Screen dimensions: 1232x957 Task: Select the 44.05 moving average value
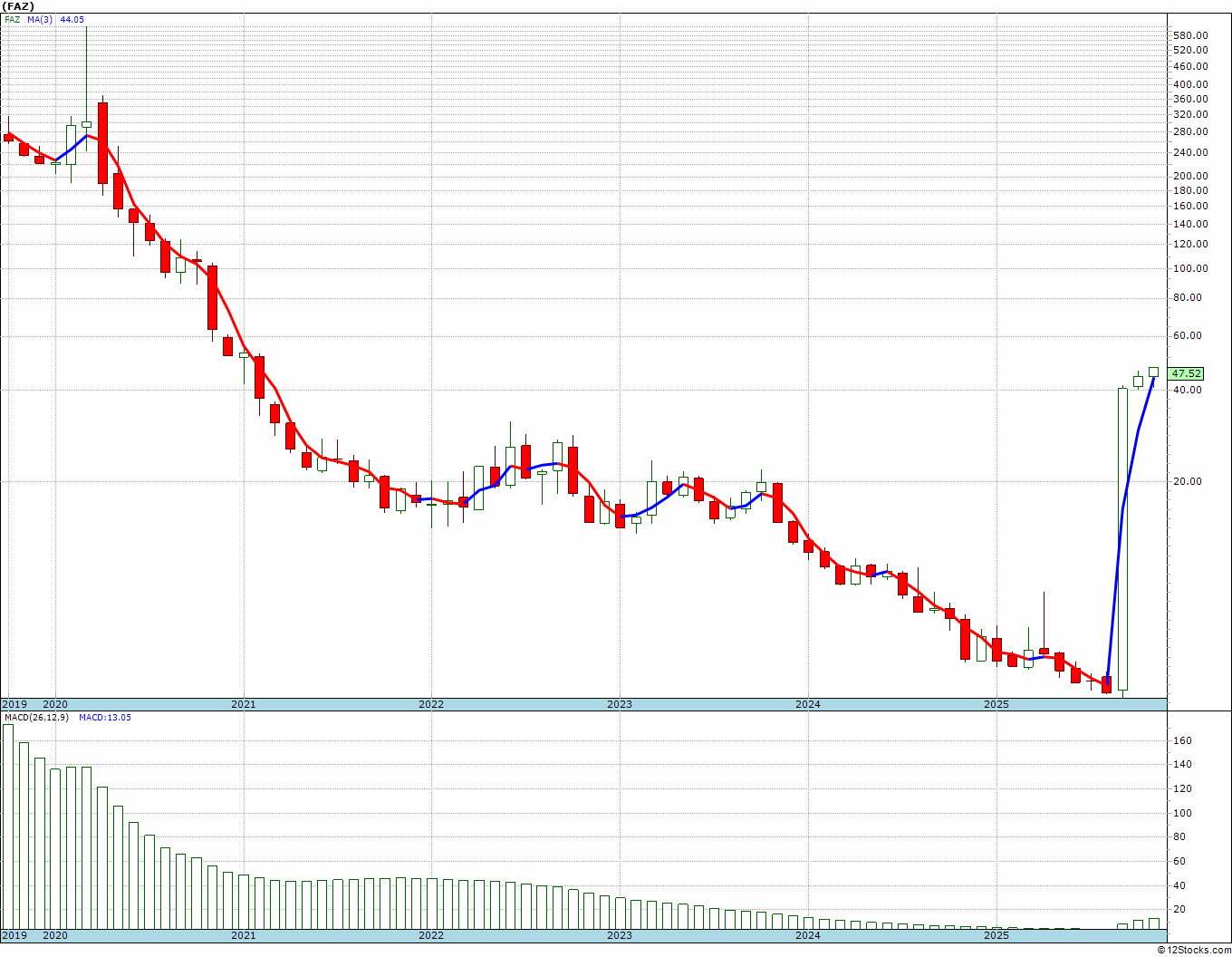point(72,19)
